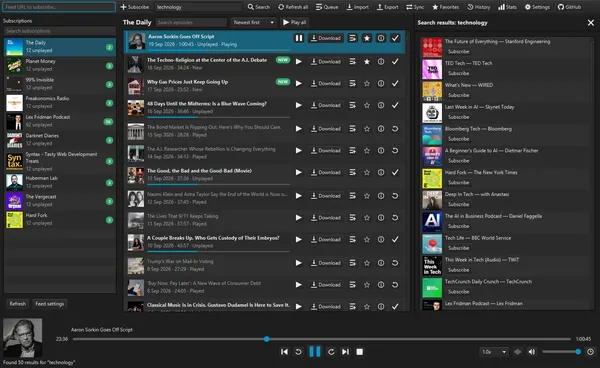This screenshot has height=368, width=600.
Task: Open the Queue view
Action: (327, 7)
